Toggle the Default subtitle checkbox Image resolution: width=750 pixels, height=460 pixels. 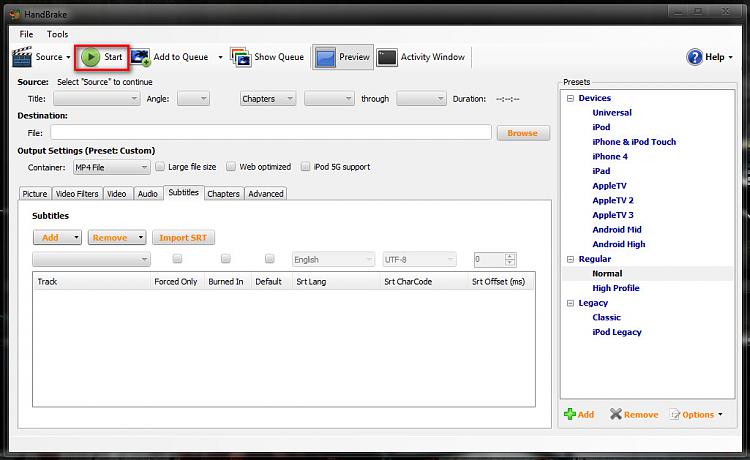[270, 259]
